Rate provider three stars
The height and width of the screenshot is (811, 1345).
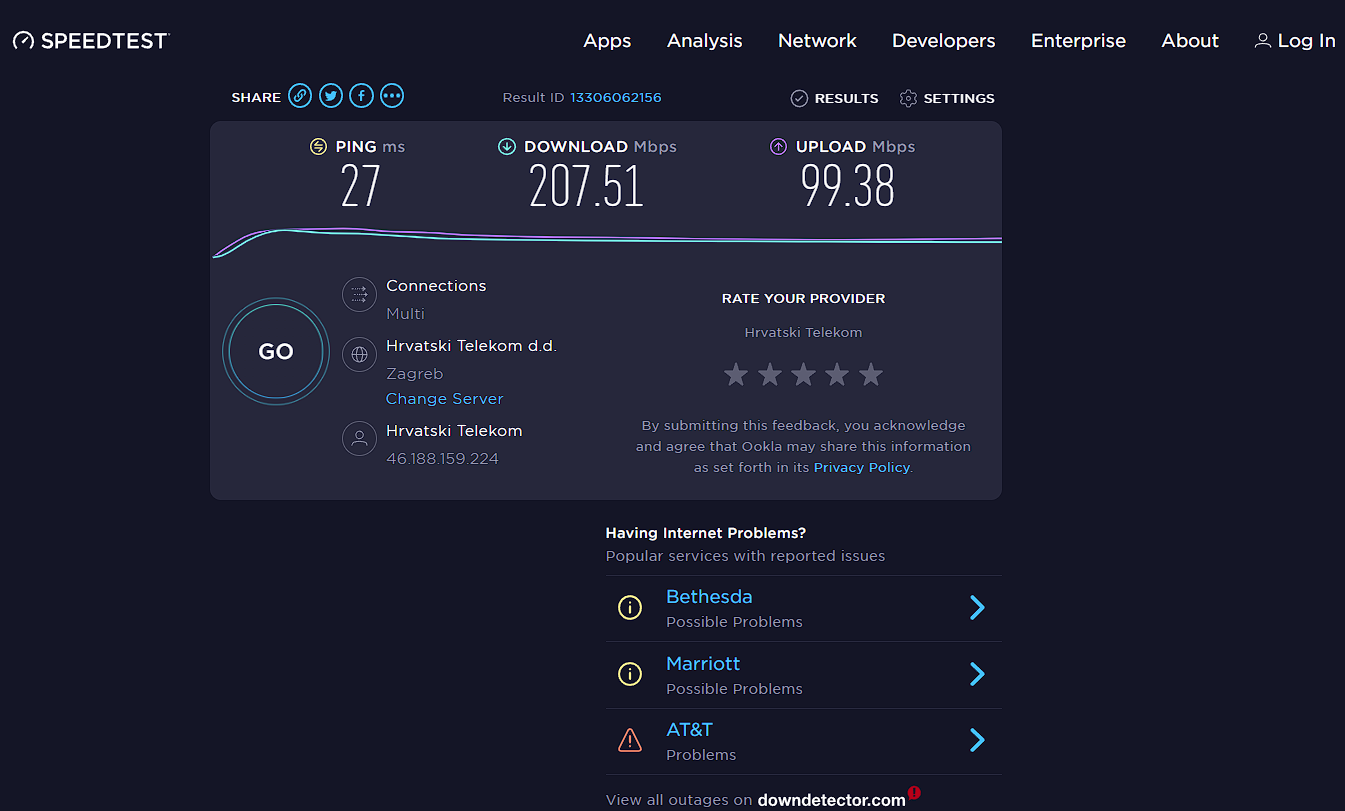point(803,375)
